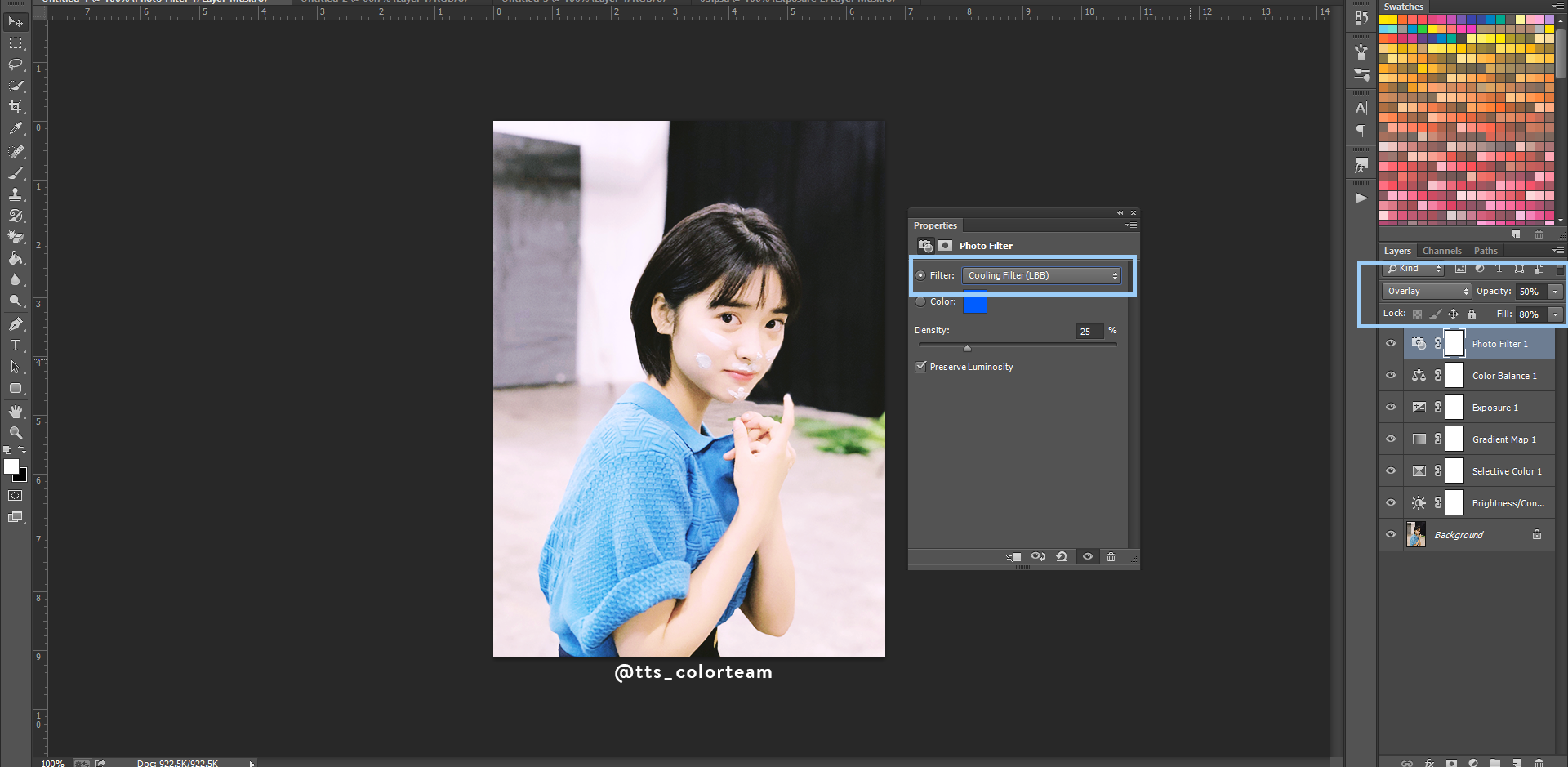Switch to the Paths tab

pyautogui.click(x=1486, y=251)
